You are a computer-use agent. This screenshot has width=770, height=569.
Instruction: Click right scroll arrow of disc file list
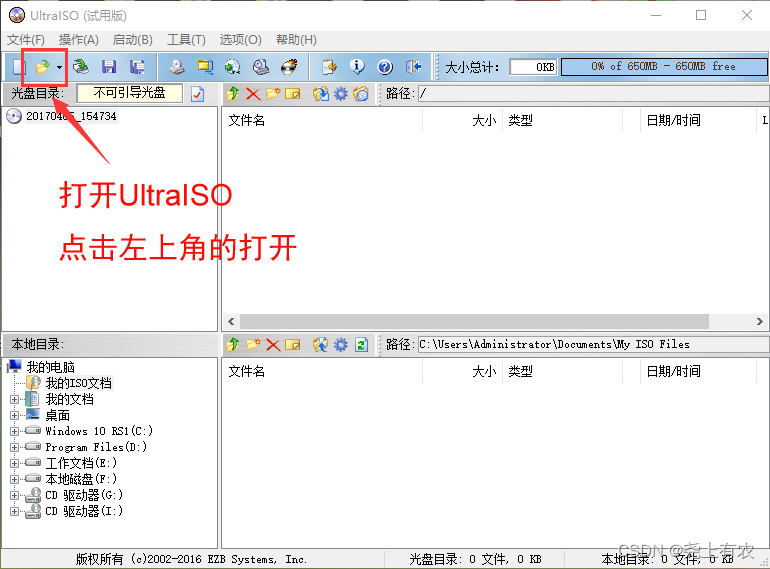[x=759, y=322]
